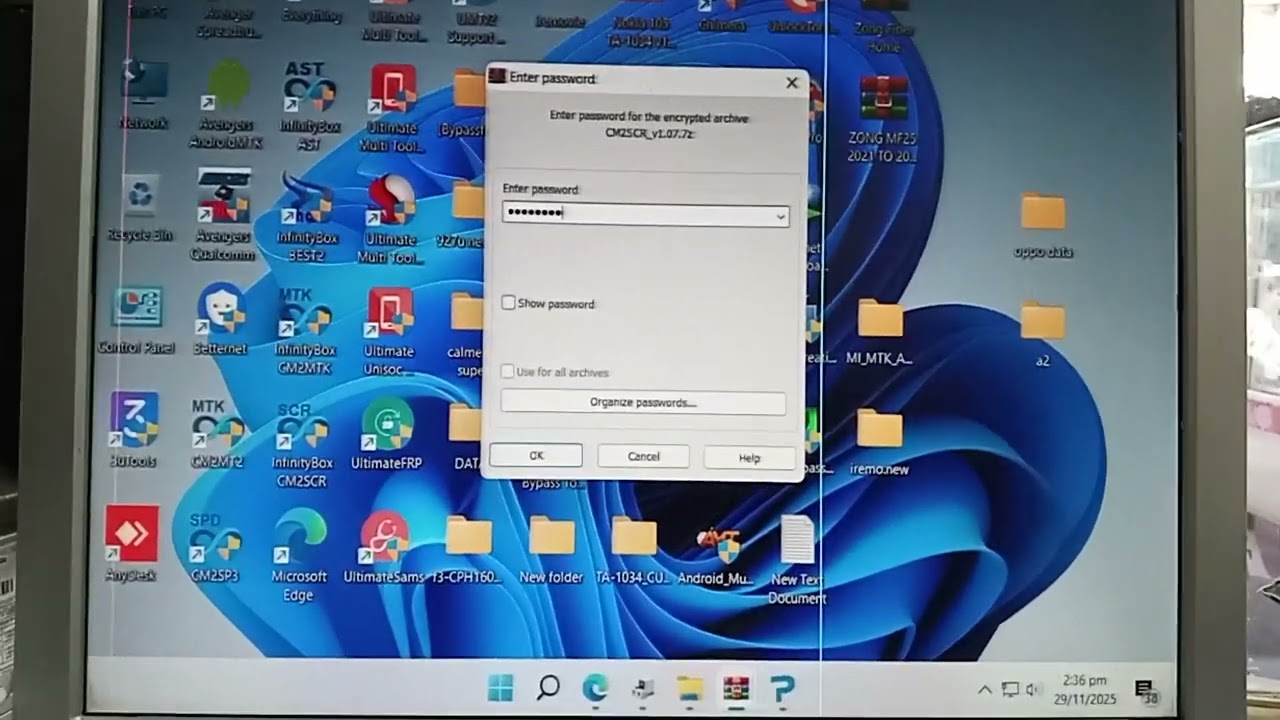Open the ZONG MF25 WinRAR archive

pyautogui.click(x=883, y=119)
